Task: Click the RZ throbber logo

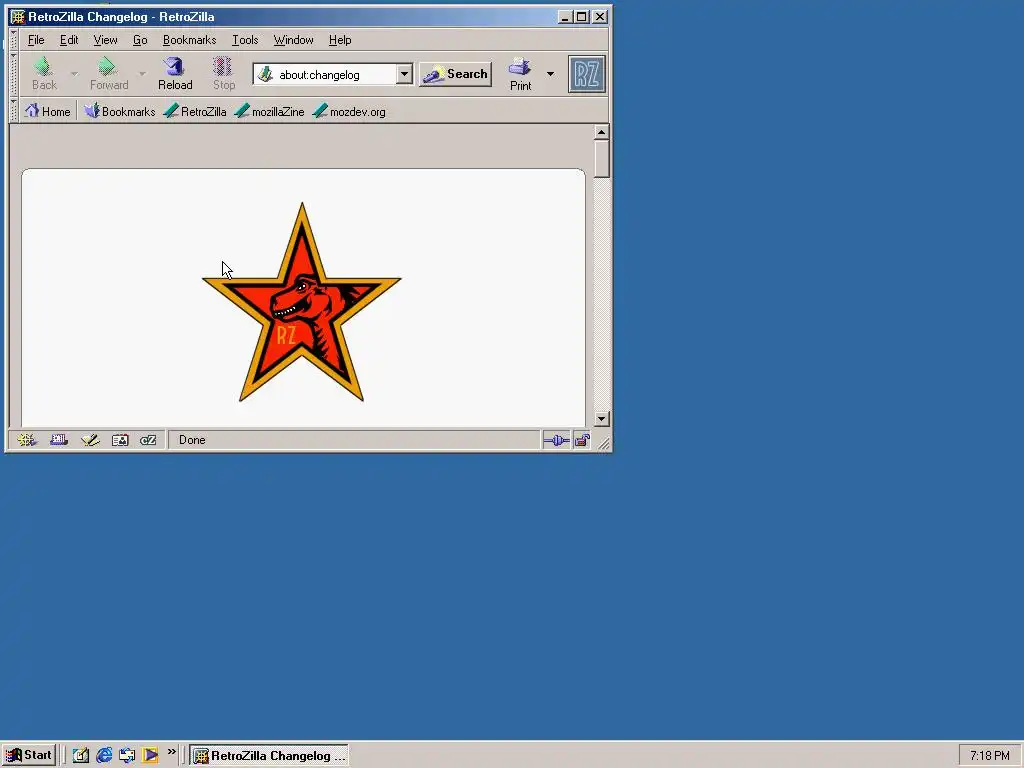Action: coord(586,74)
